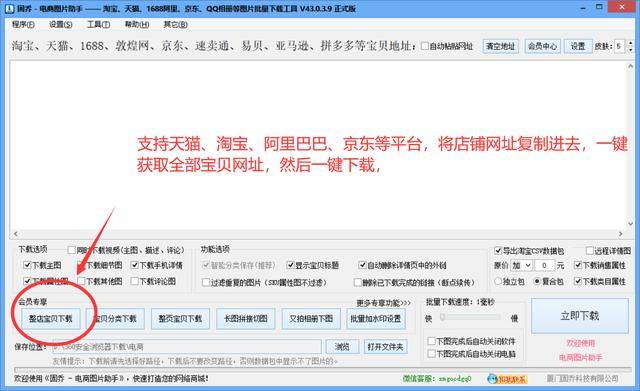Enable 自动粘贴网址 checkbox
Viewport: 640px width, 391px height.
click(x=425, y=46)
